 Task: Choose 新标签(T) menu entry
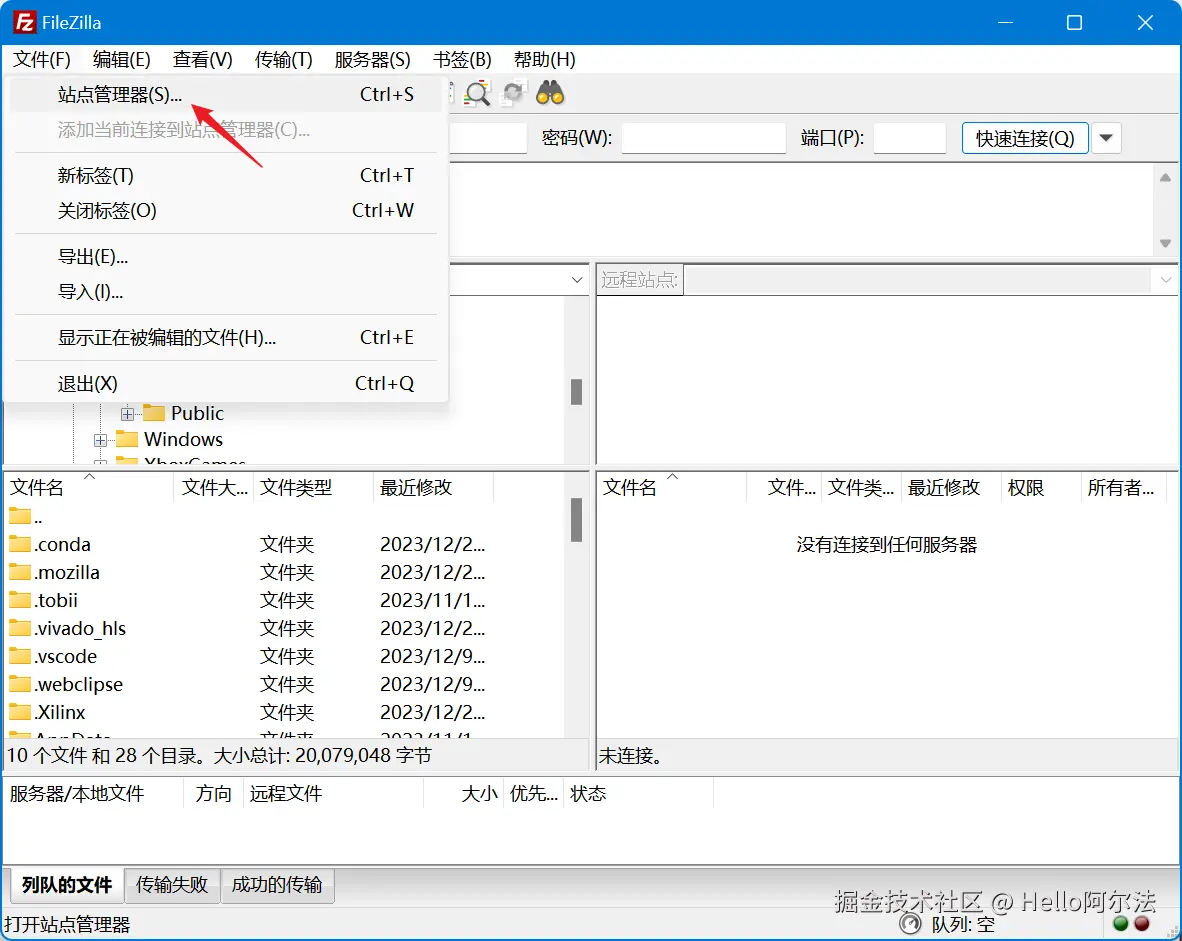tap(226, 176)
